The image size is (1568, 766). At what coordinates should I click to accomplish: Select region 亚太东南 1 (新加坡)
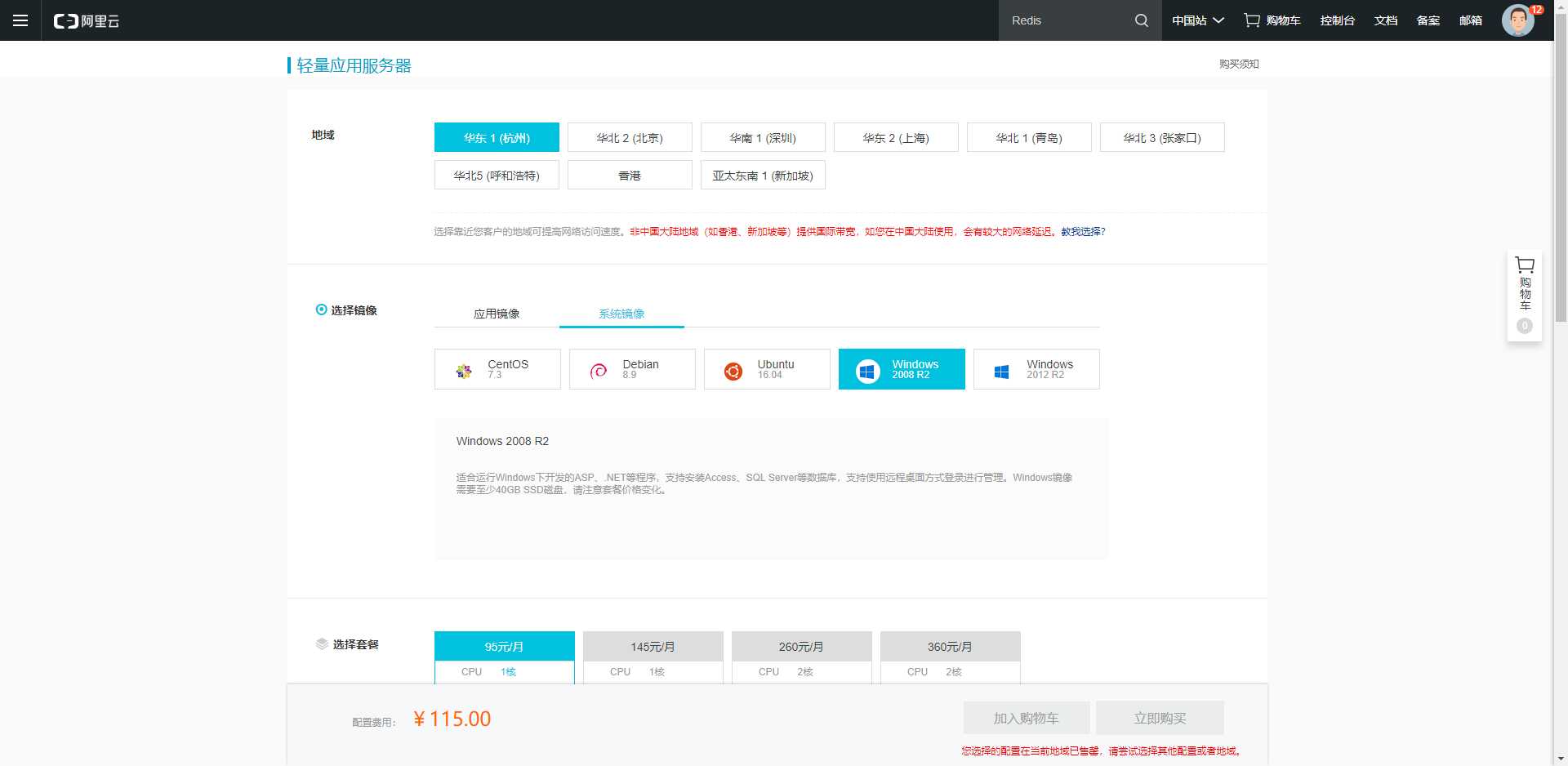pos(763,175)
